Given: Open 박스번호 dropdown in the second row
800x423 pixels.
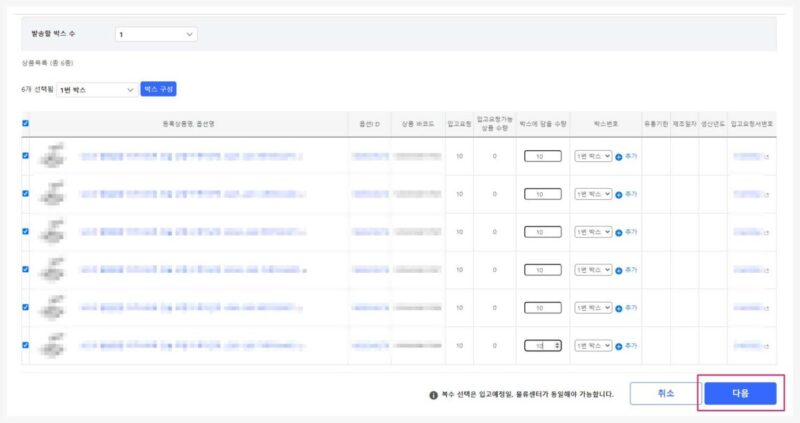Looking at the screenshot, I should coord(593,194).
